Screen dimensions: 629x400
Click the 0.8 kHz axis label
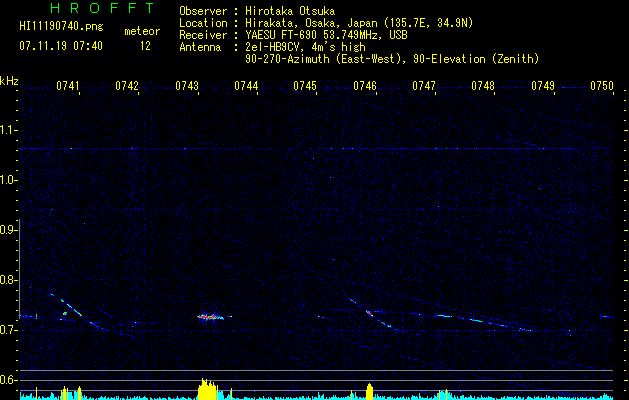(8, 280)
